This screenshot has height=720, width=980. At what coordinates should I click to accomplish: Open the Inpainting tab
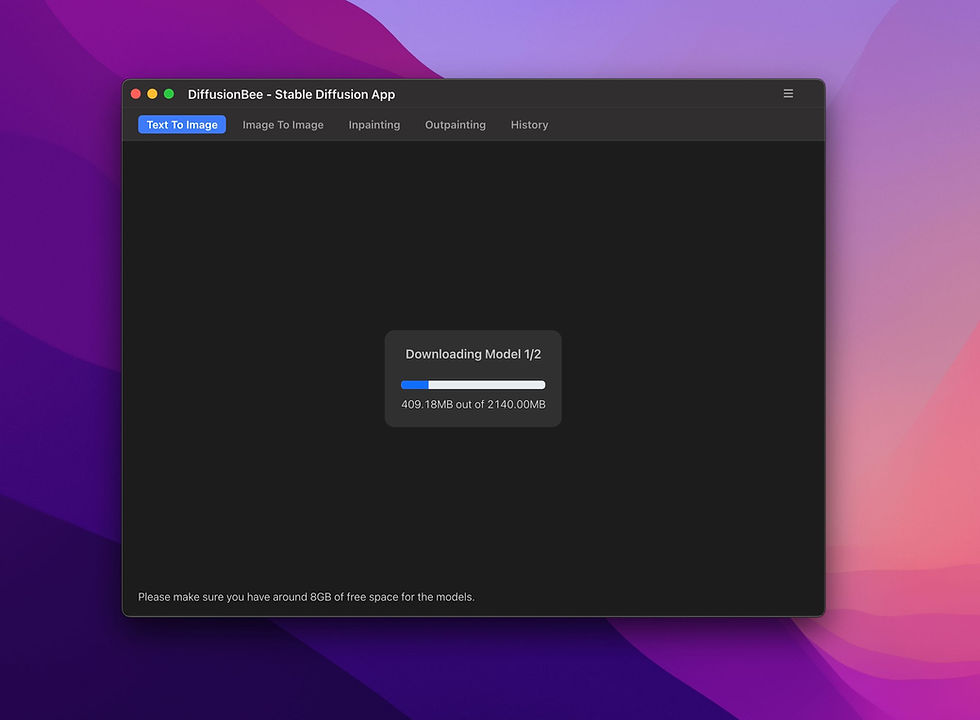[x=374, y=125]
